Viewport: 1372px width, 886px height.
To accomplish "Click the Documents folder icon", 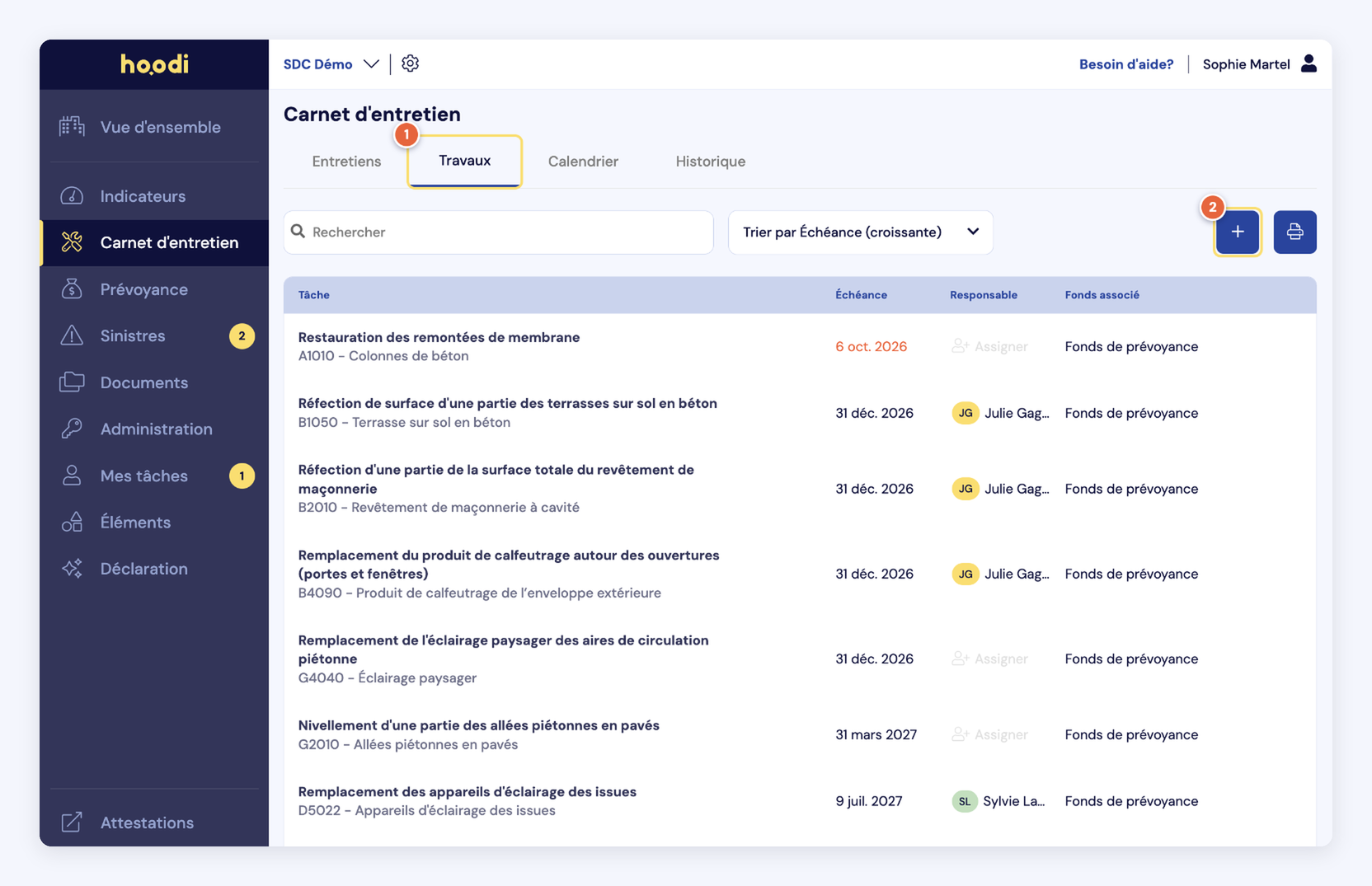I will click(72, 382).
